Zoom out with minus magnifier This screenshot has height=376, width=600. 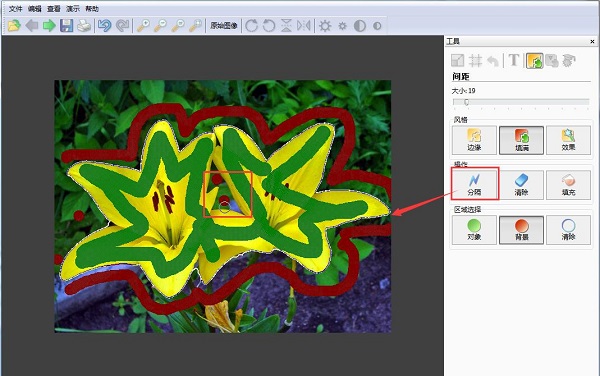click(160, 26)
